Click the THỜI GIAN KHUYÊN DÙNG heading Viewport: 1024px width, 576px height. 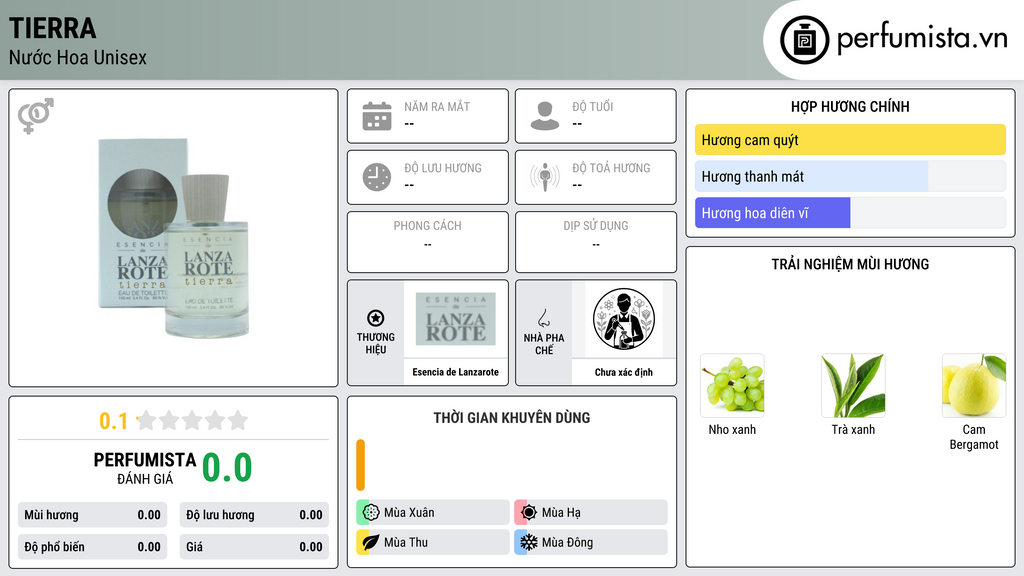[x=511, y=418]
